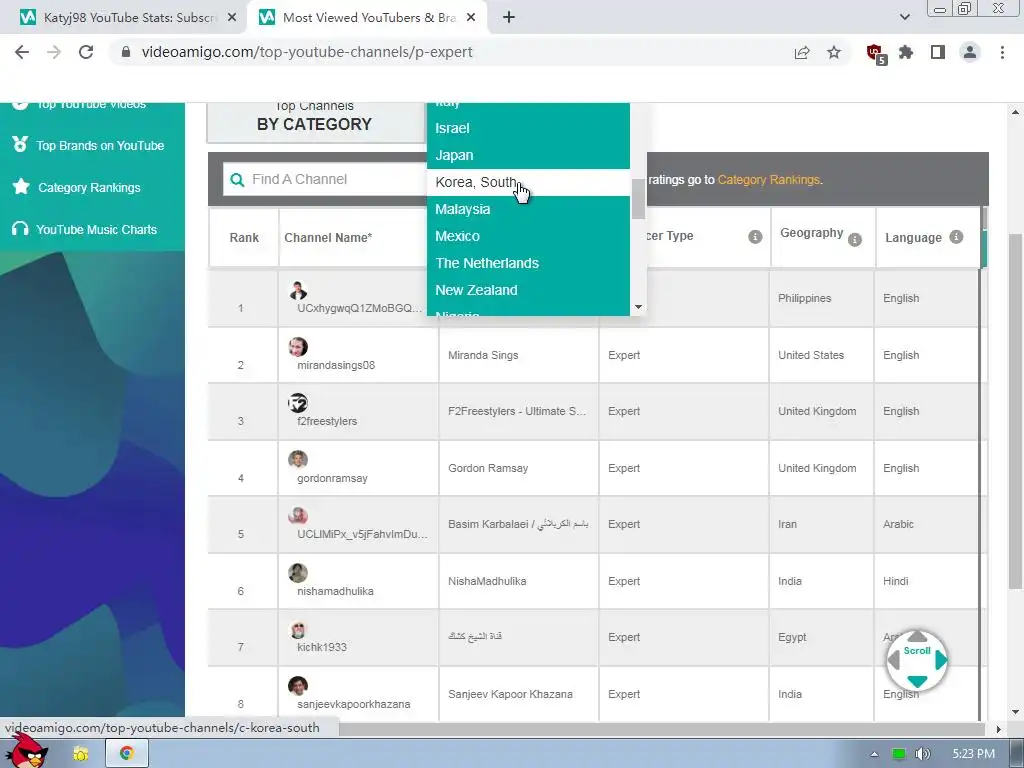The width and height of the screenshot is (1024, 768).
Task: Click the Gordon Ramsay title cell
Action: click(x=519, y=468)
